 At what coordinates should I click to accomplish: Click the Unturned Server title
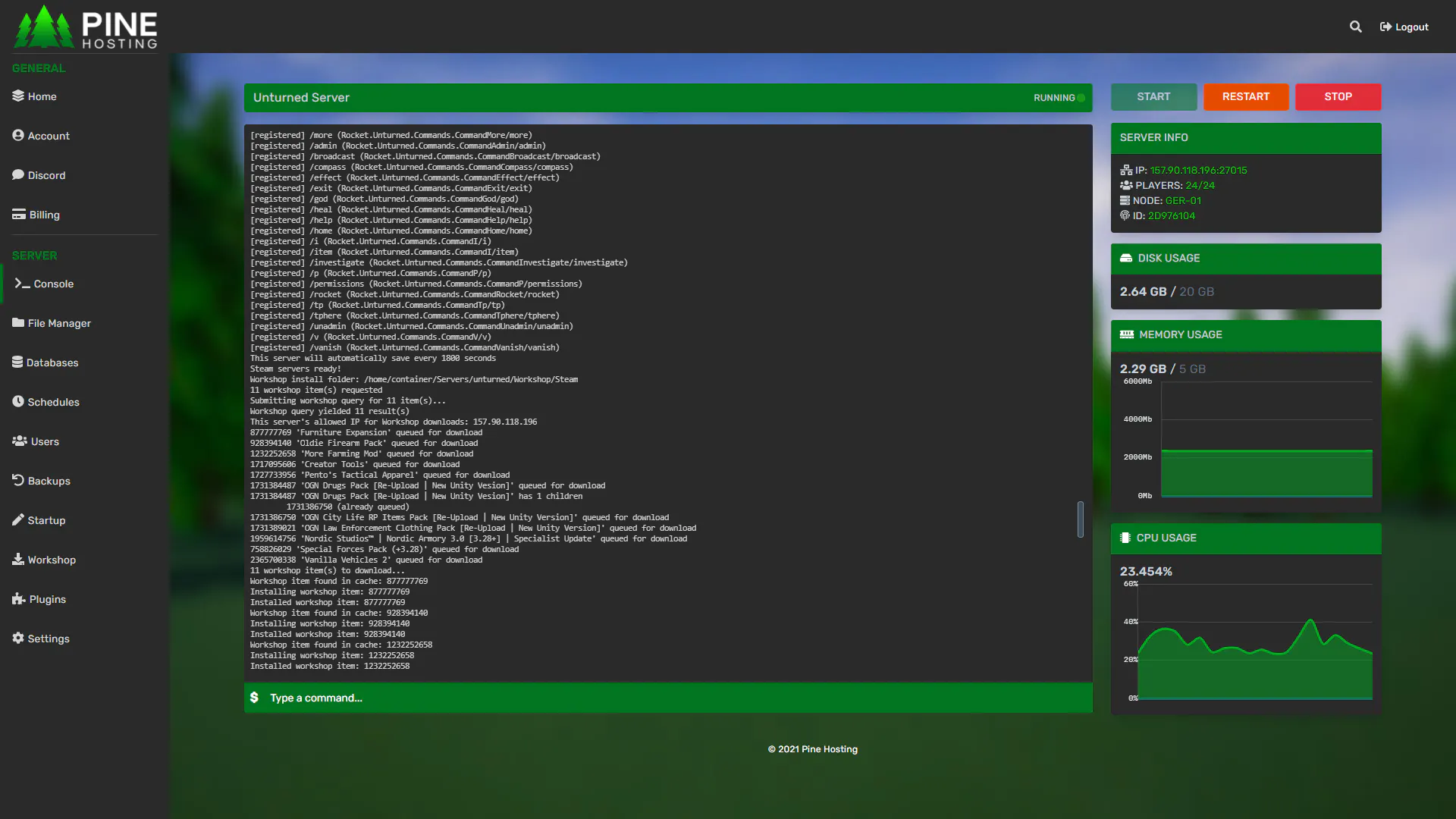[x=301, y=97]
